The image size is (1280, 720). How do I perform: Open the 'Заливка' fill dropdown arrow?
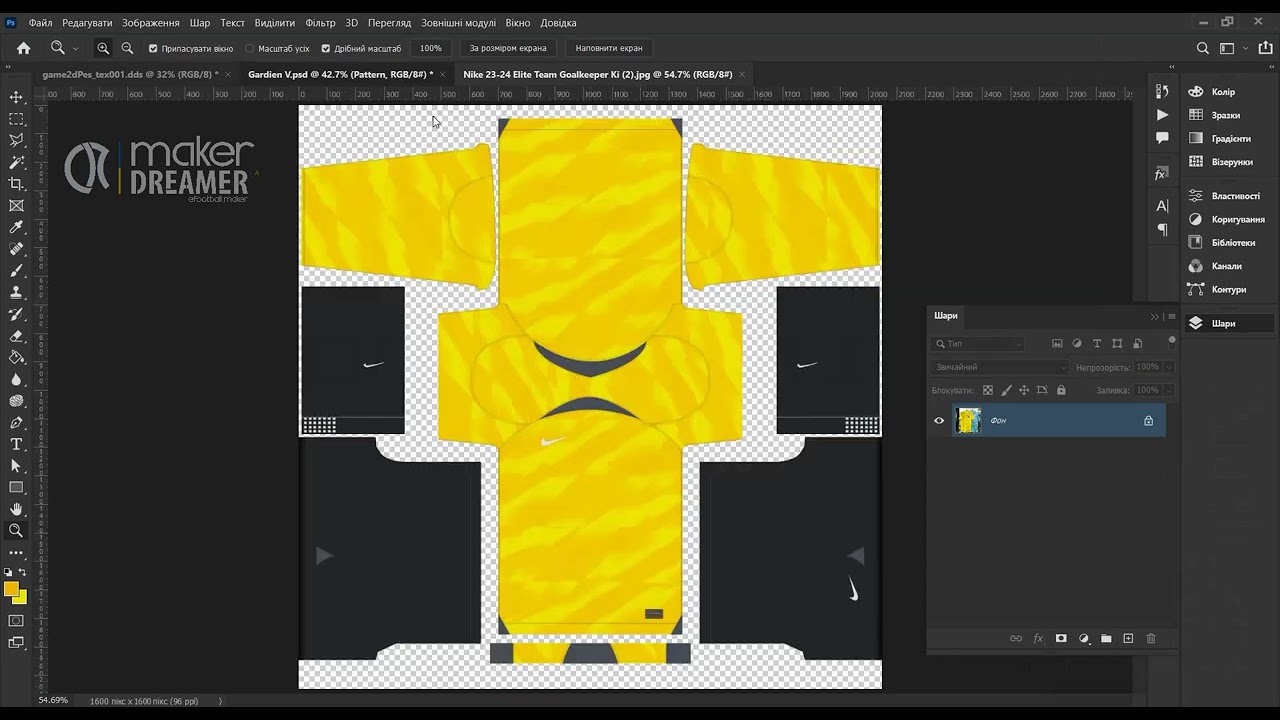click(x=1169, y=390)
